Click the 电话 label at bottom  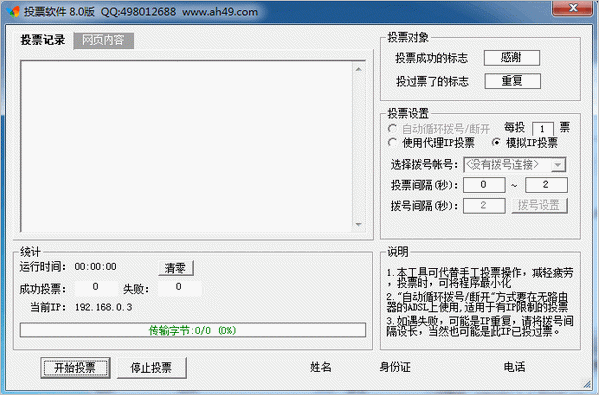tap(515, 367)
